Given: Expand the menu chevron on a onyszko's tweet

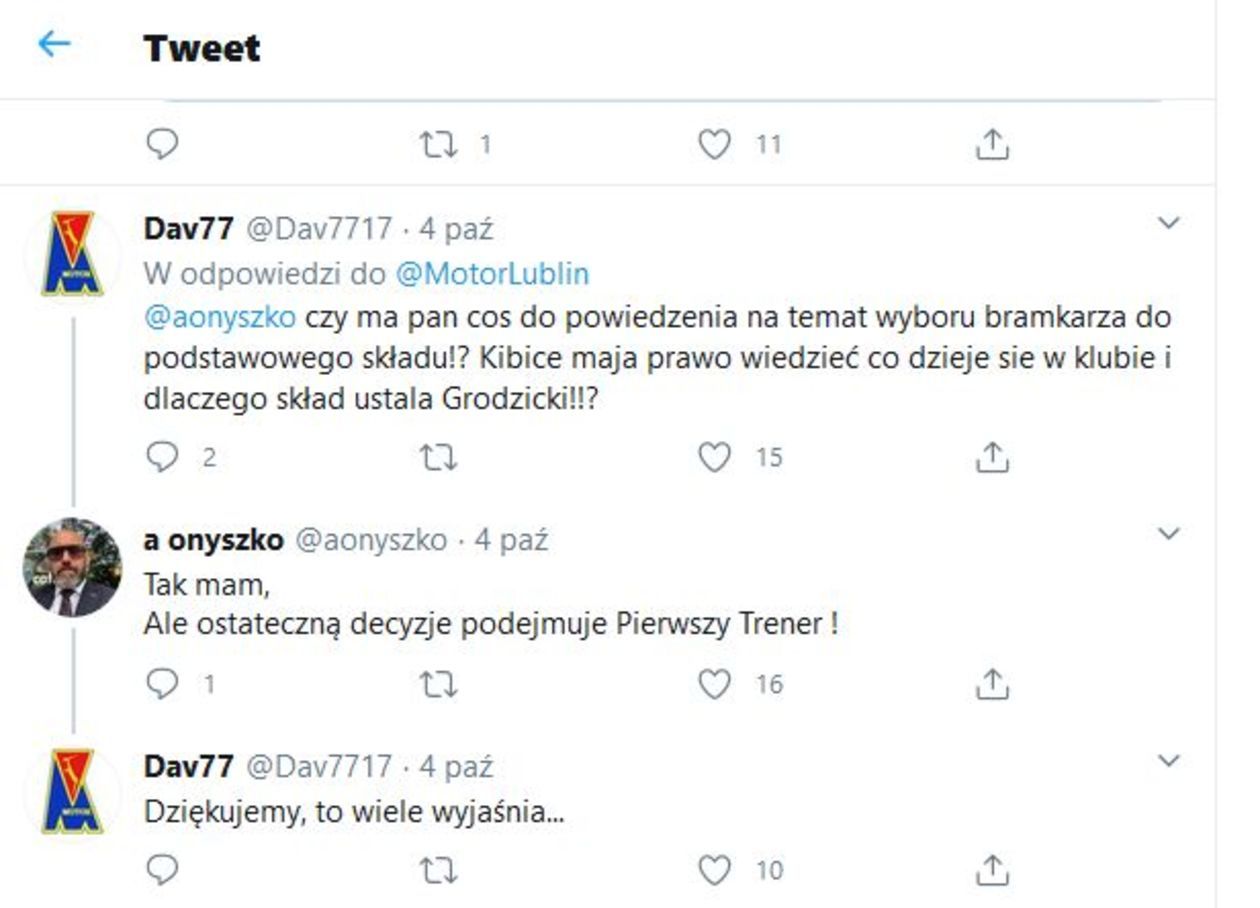Looking at the screenshot, I should (x=1169, y=535).
